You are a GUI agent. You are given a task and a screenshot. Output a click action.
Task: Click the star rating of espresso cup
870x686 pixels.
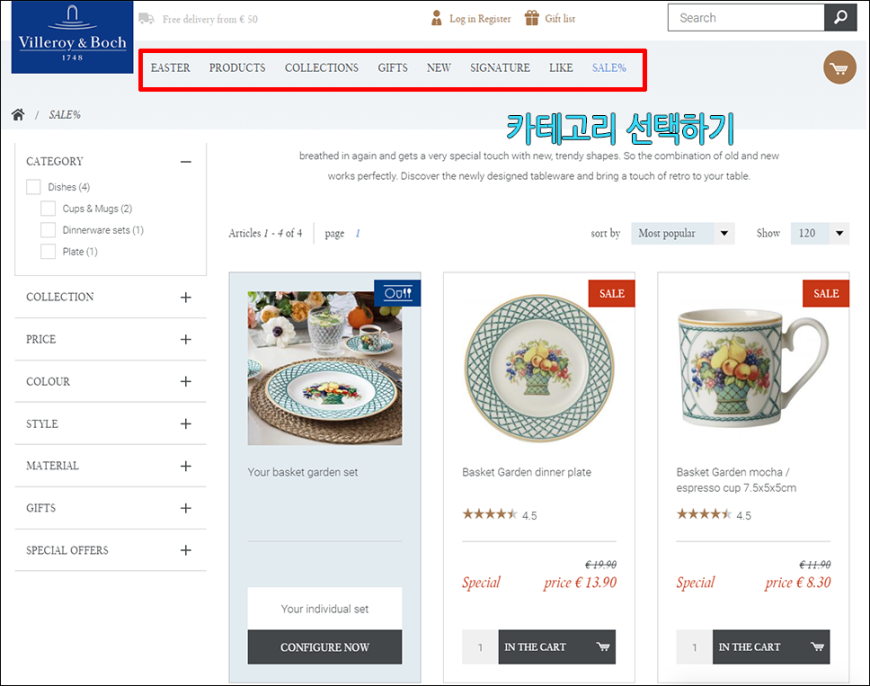click(x=704, y=514)
